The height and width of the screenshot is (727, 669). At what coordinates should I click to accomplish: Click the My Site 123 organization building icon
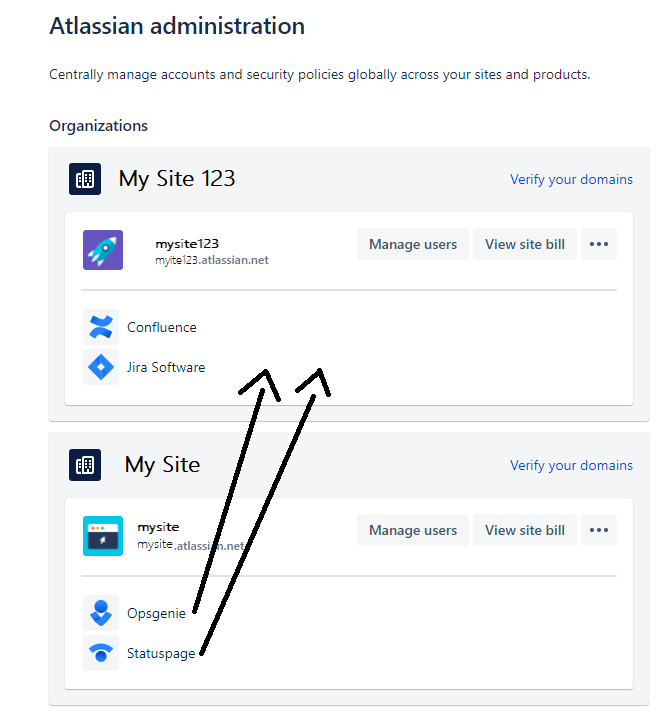[85, 179]
